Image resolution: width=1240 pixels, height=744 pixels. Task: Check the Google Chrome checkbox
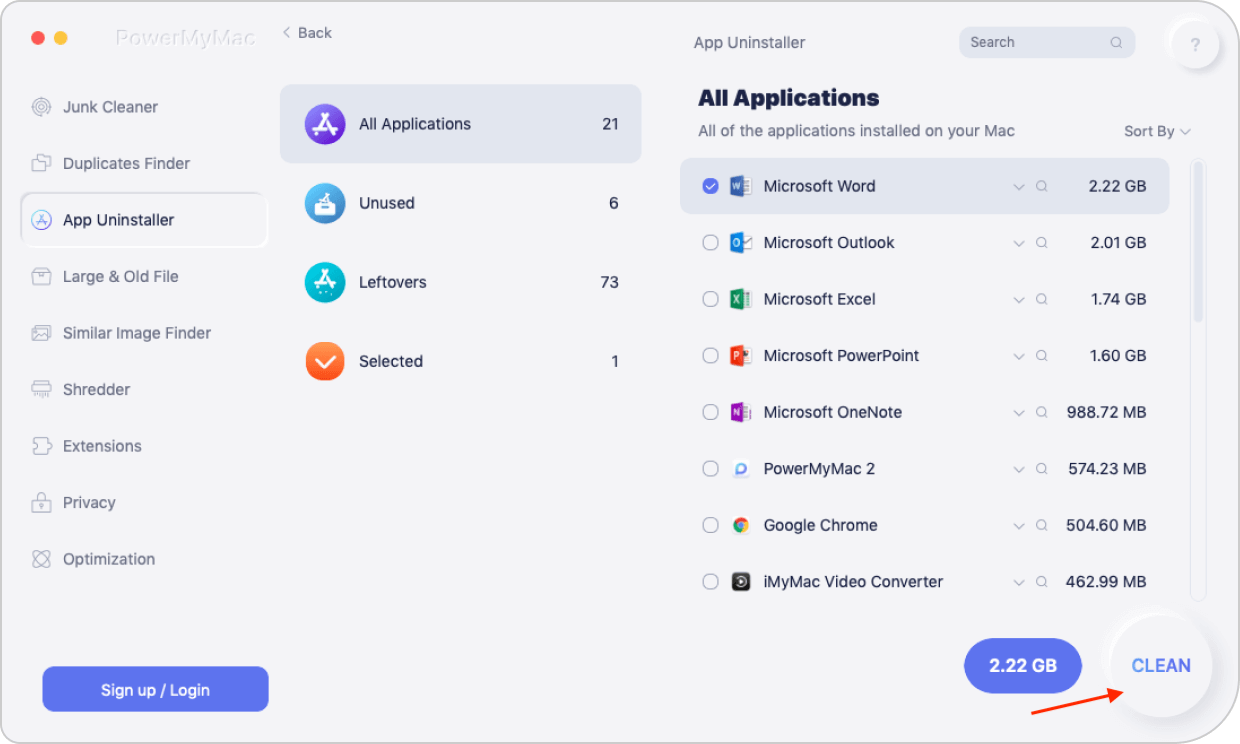(x=710, y=525)
